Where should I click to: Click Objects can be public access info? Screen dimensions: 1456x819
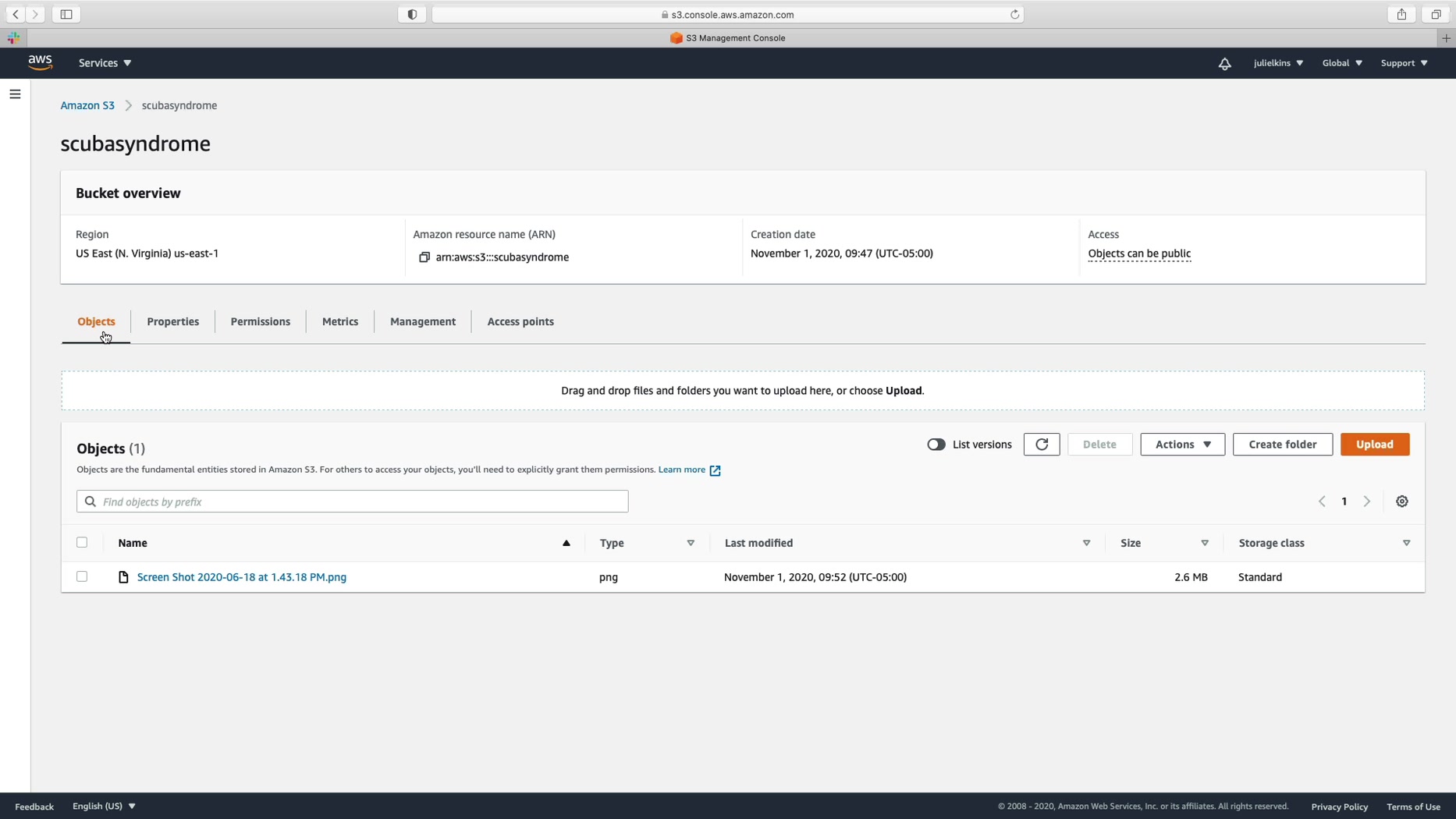(x=1139, y=253)
